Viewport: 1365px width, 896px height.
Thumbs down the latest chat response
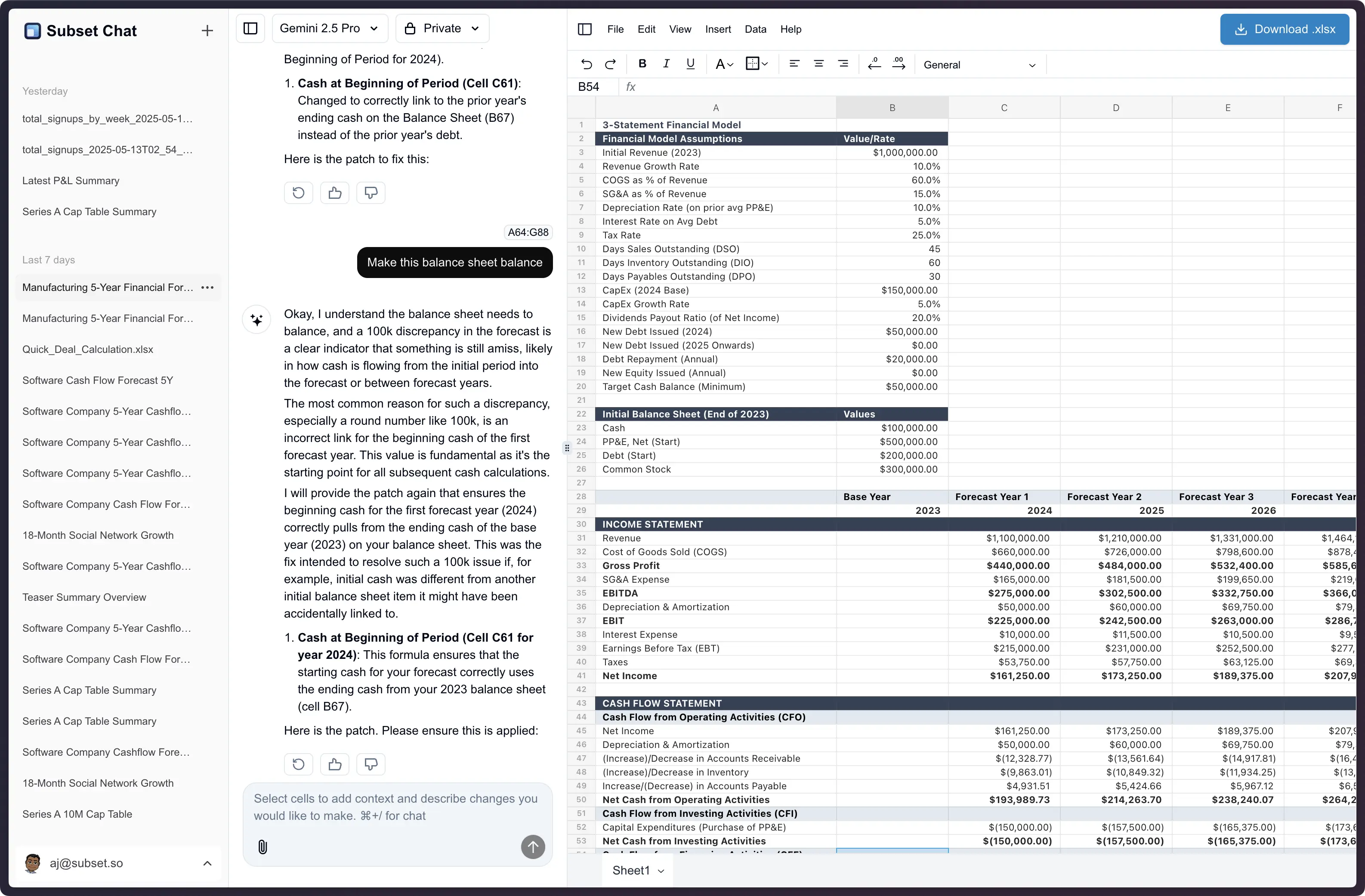coord(371,764)
